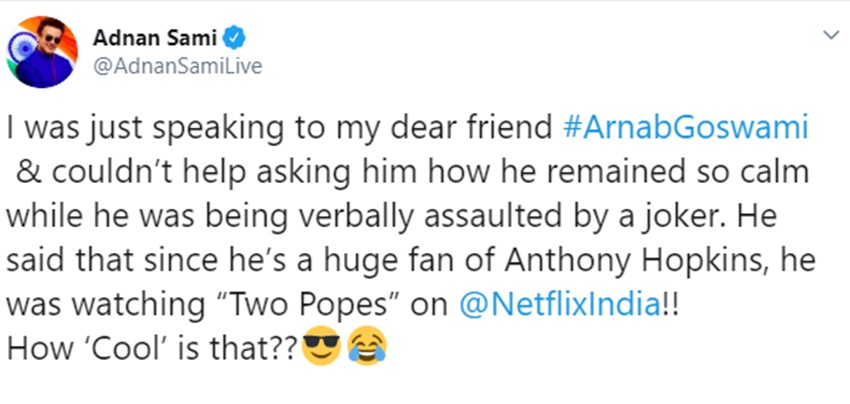Click the blue verified badge icon

(233, 39)
